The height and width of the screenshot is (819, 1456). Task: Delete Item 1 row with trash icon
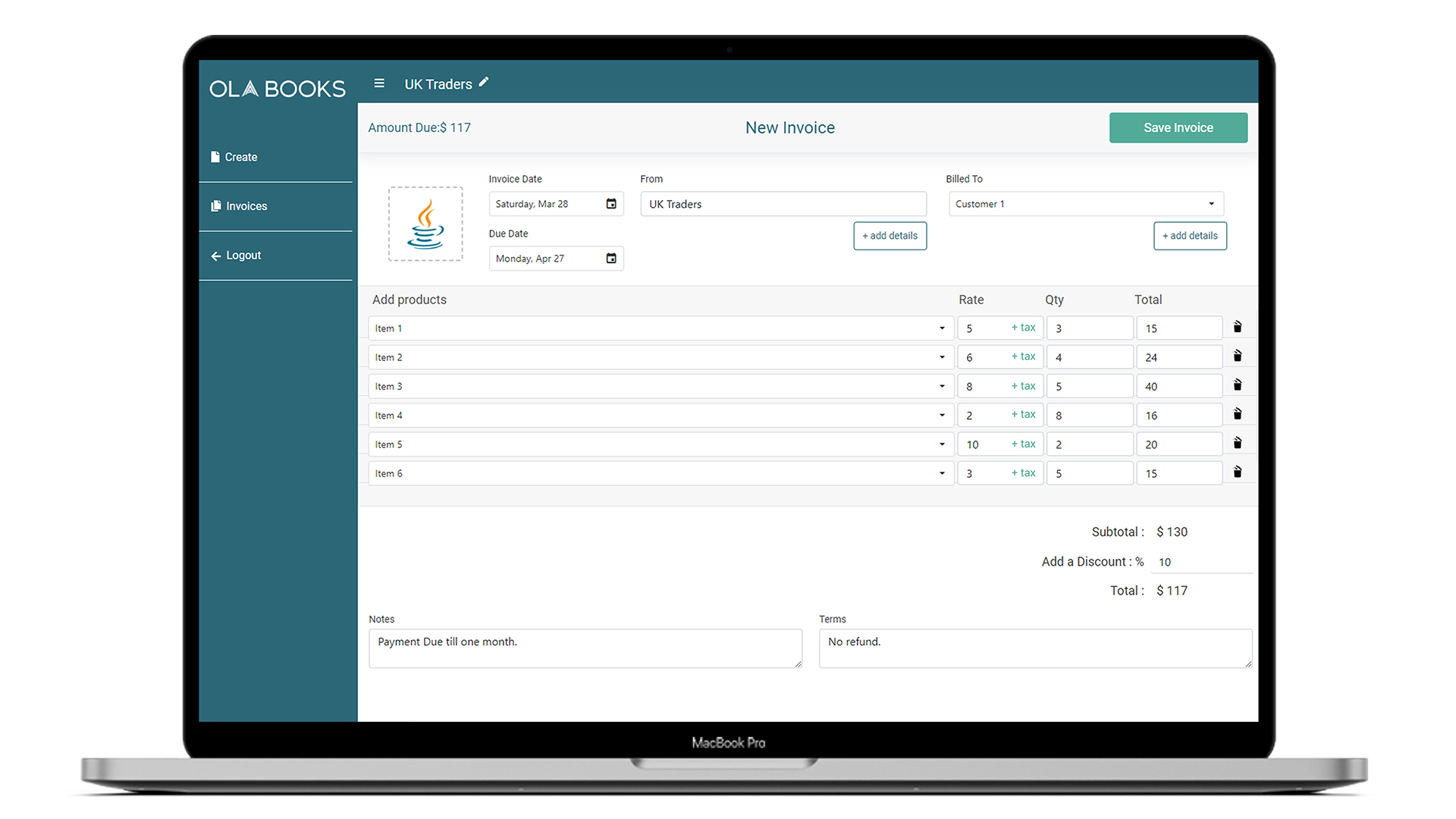pos(1237,327)
